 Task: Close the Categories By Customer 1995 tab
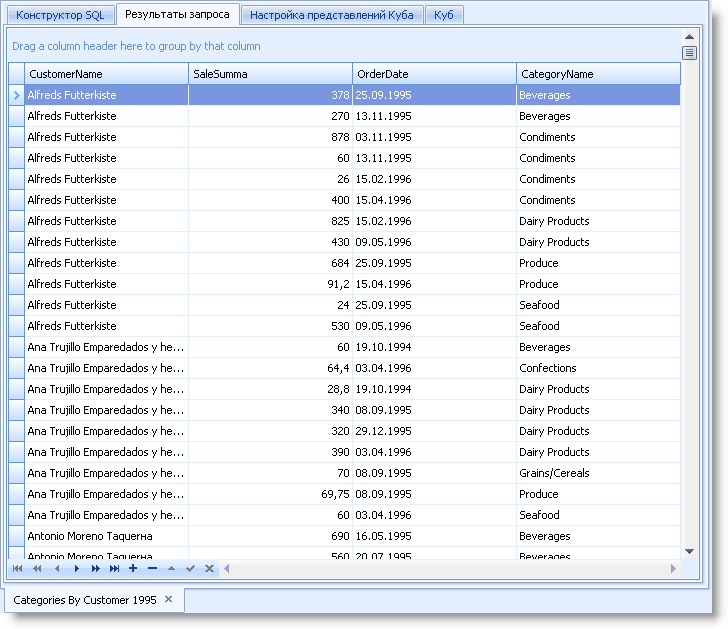click(x=169, y=599)
